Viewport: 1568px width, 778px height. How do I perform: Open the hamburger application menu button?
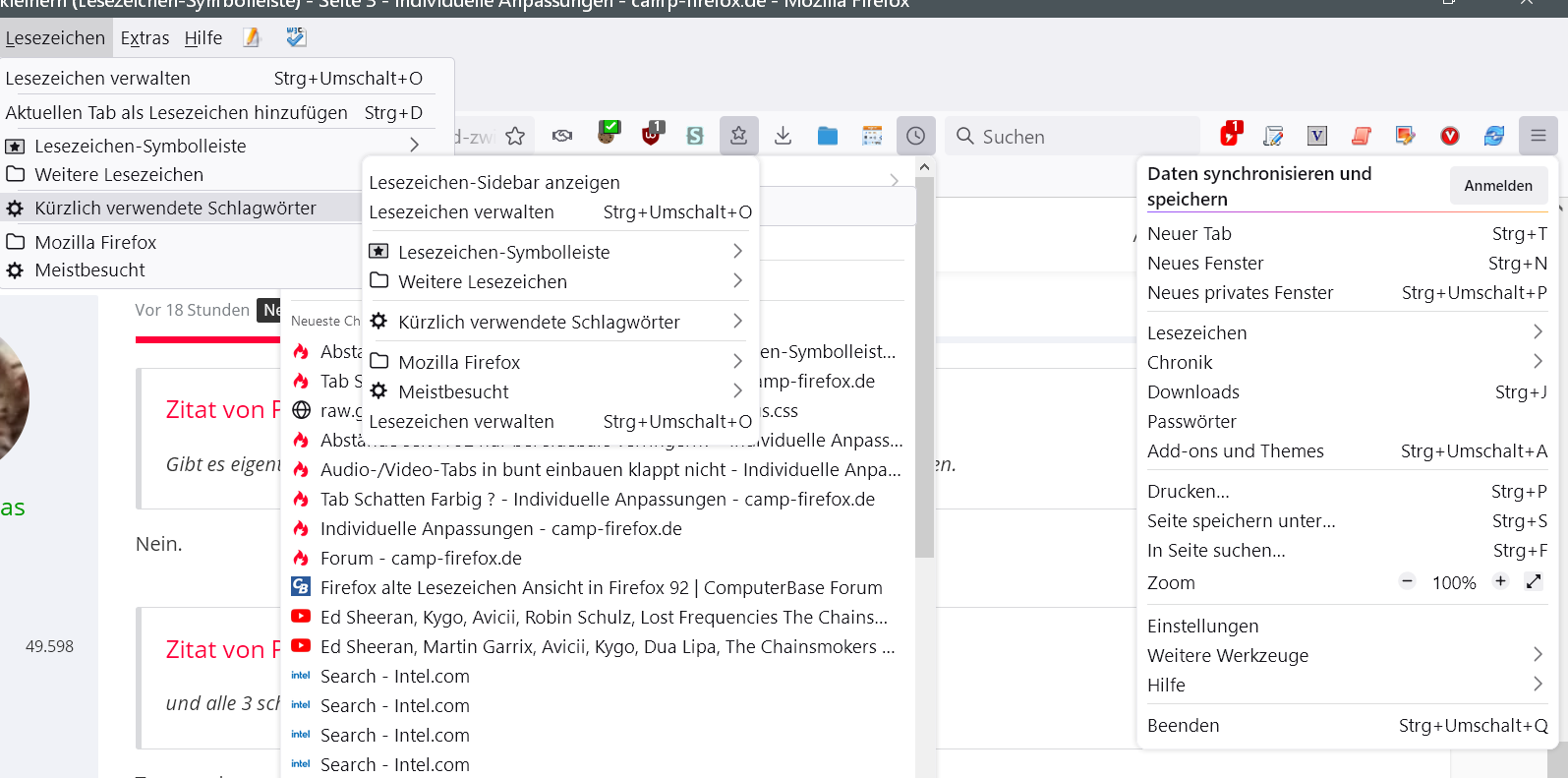coord(1538,136)
